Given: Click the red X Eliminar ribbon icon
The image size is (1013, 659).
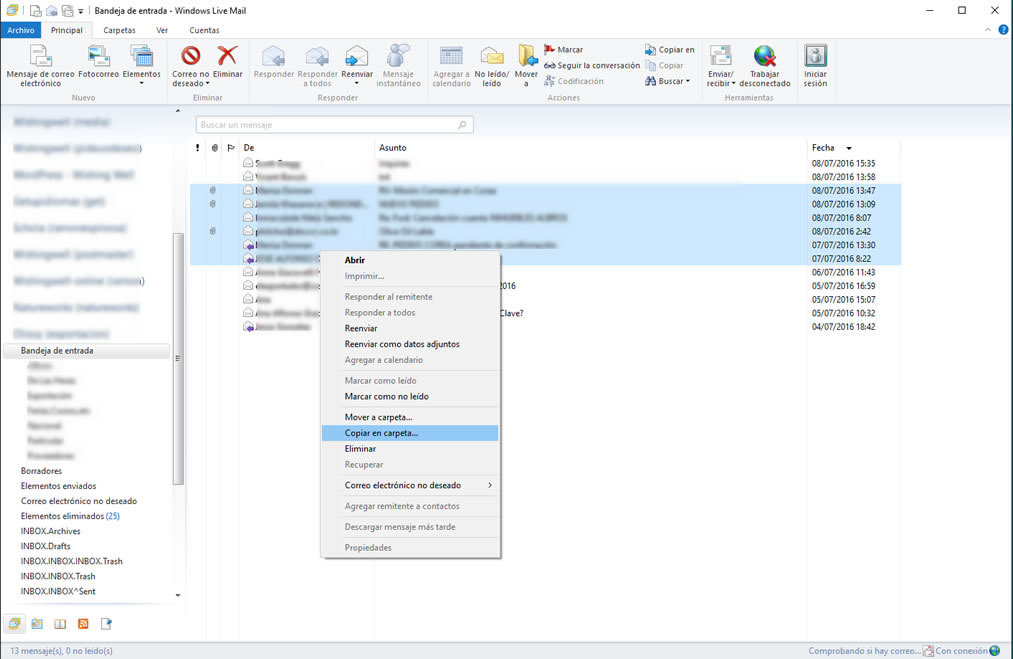Looking at the screenshot, I should (227, 61).
